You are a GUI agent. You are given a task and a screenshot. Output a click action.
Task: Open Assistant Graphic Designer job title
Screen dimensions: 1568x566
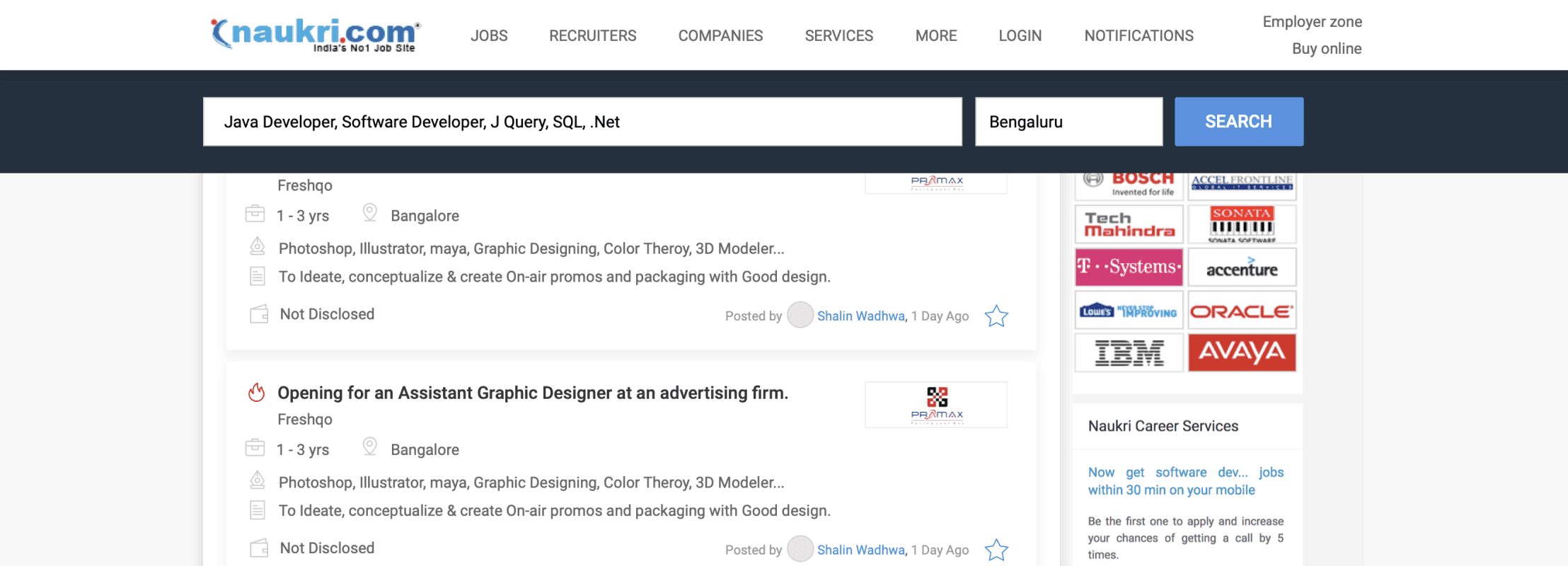click(533, 393)
